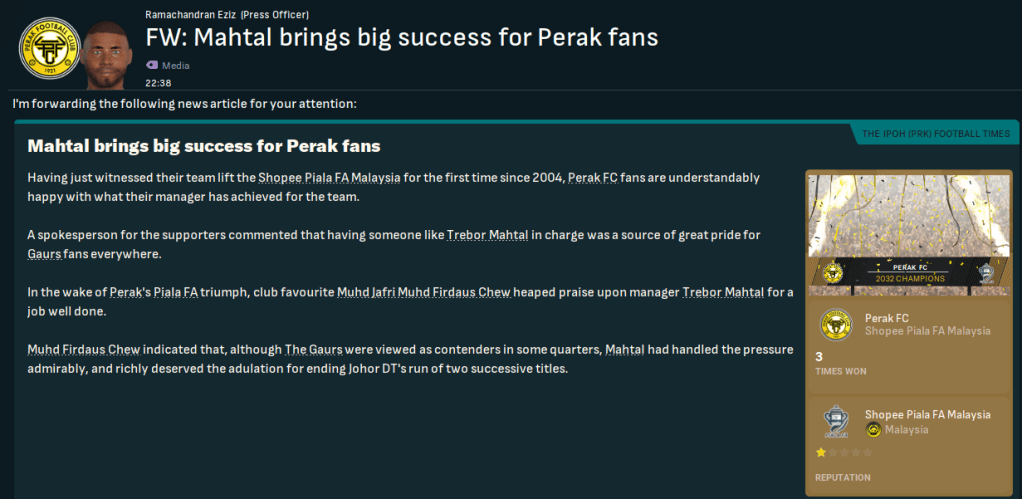The image size is (1022, 499).
Task: Click Perak FC badge in side panel
Action: coord(835,324)
